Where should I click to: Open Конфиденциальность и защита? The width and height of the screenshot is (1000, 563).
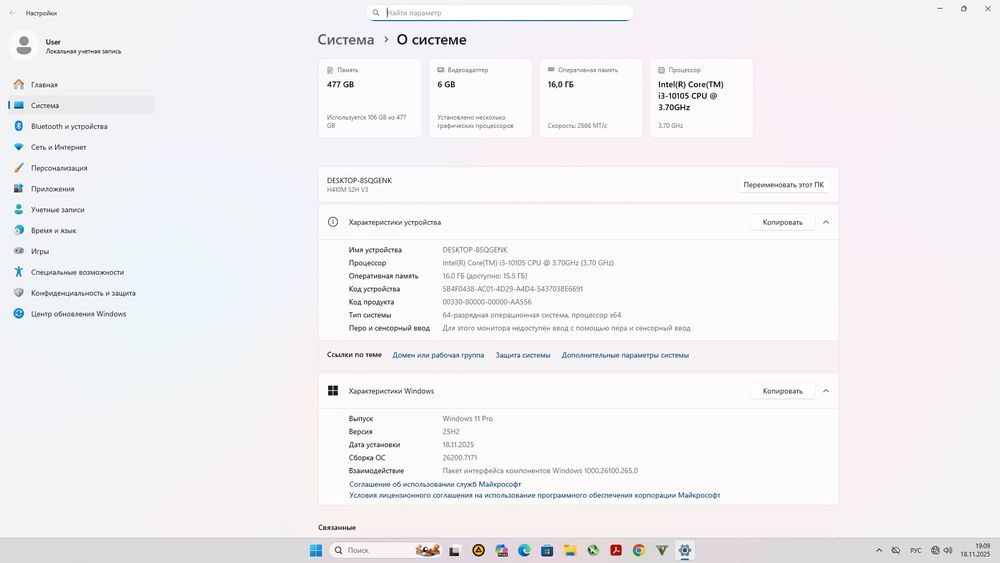[81, 293]
